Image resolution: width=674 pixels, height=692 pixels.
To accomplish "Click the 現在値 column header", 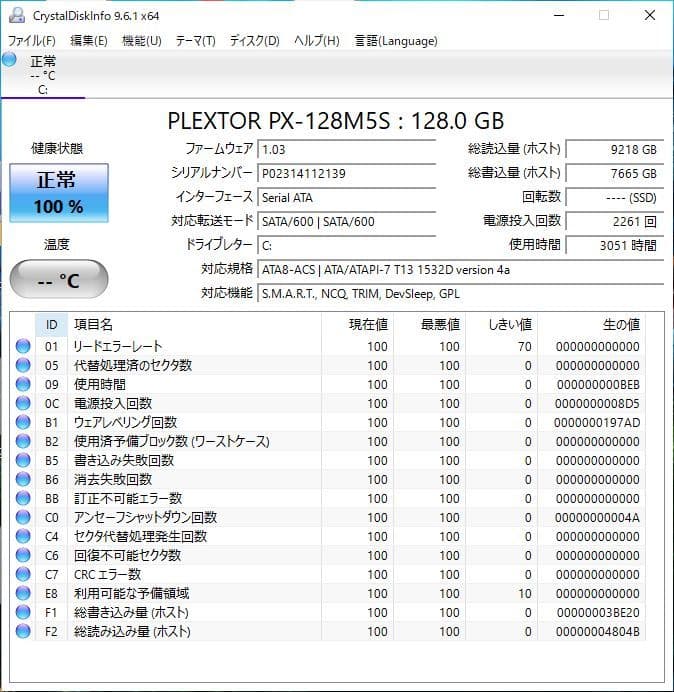I will [358, 325].
